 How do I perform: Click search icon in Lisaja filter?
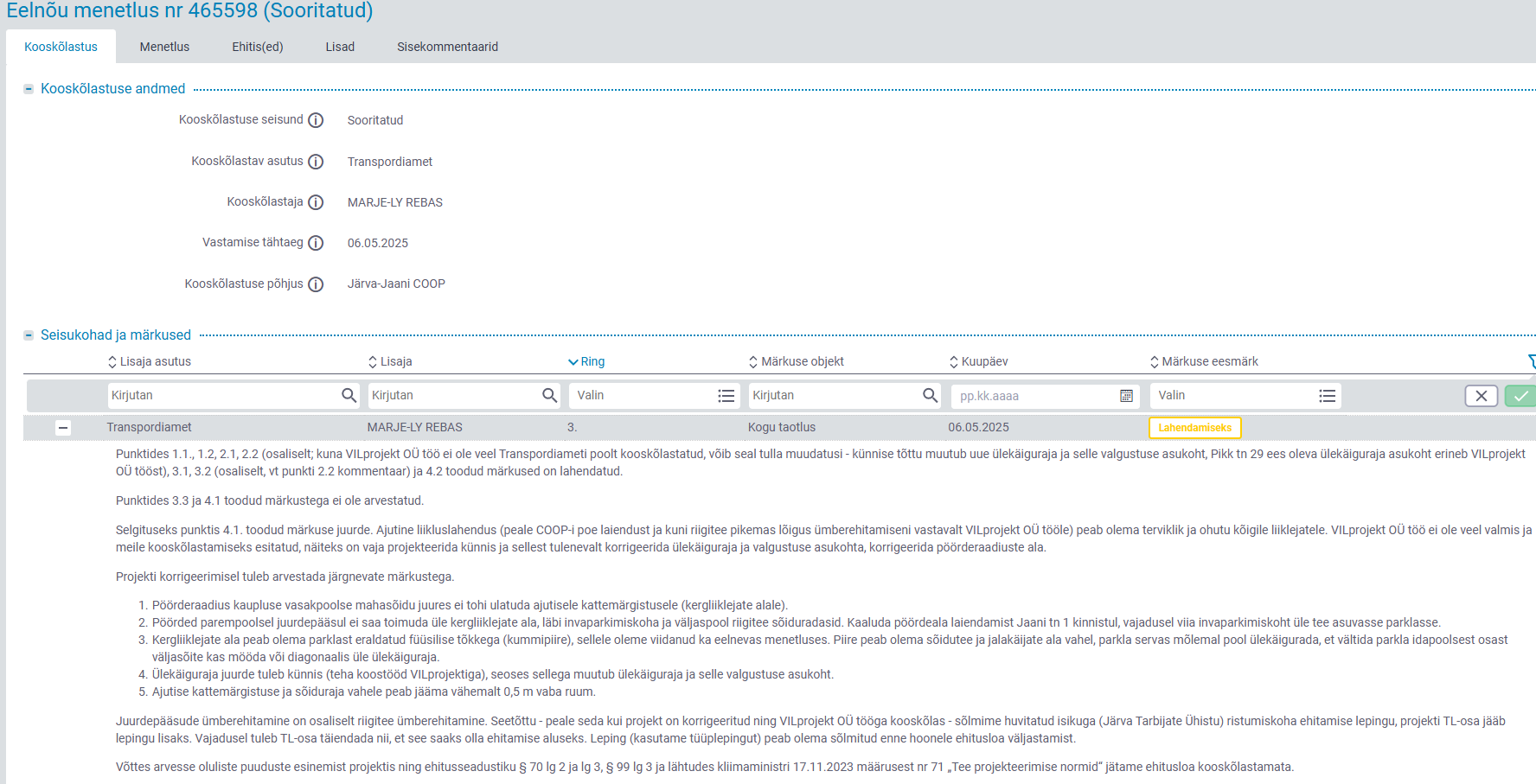pyautogui.click(x=549, y=395)
